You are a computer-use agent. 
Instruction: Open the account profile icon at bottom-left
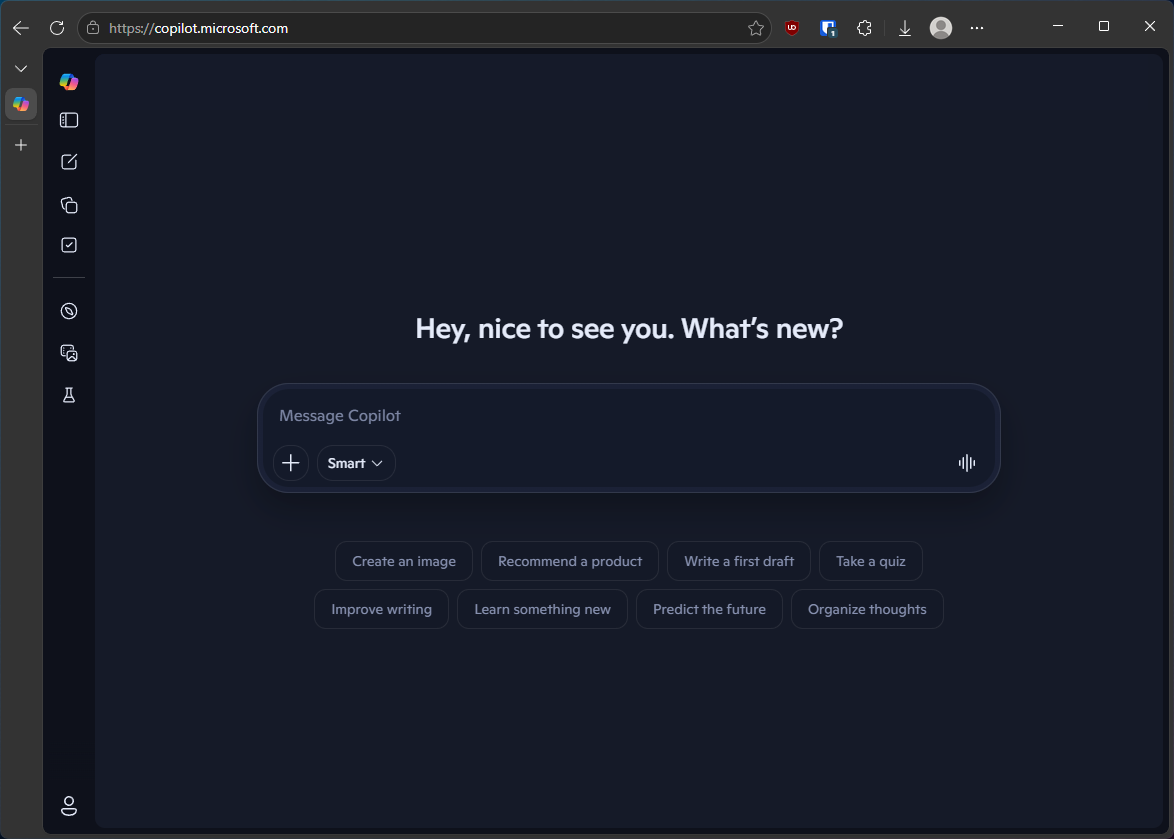point(69,805)
